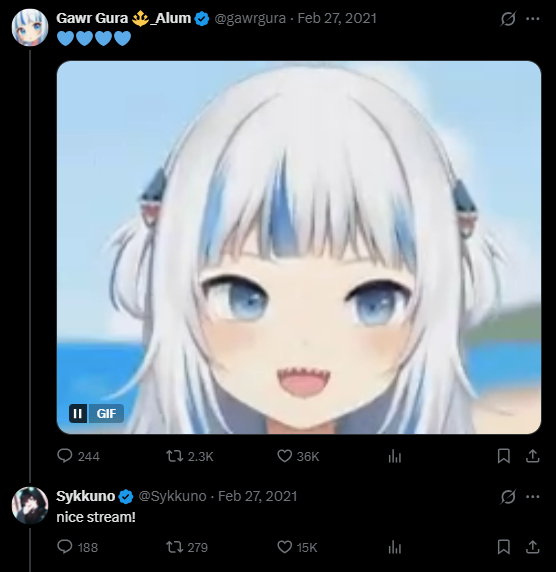Image resolution: width=556 pixels, height=572 pixels.
Task: Open Grok explain icon on Sykkuno's reply
Action: pos(508,496)
